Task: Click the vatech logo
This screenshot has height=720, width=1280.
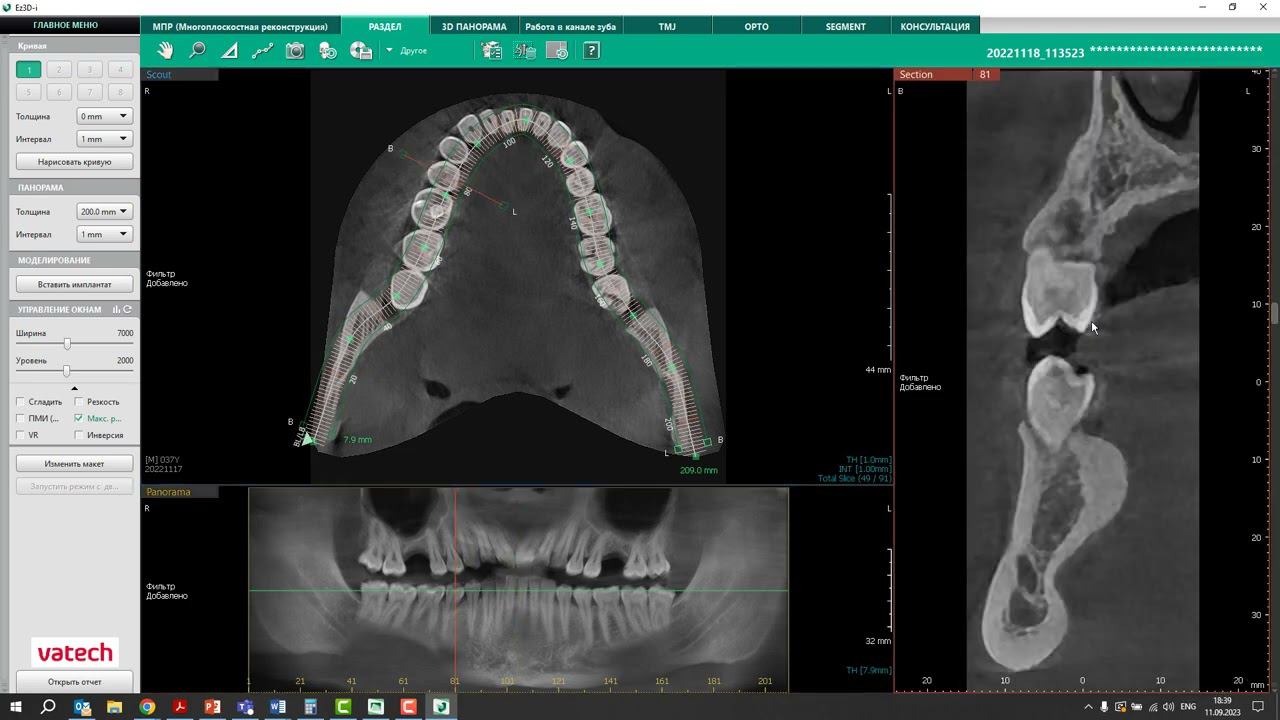Action: point(75,653)
